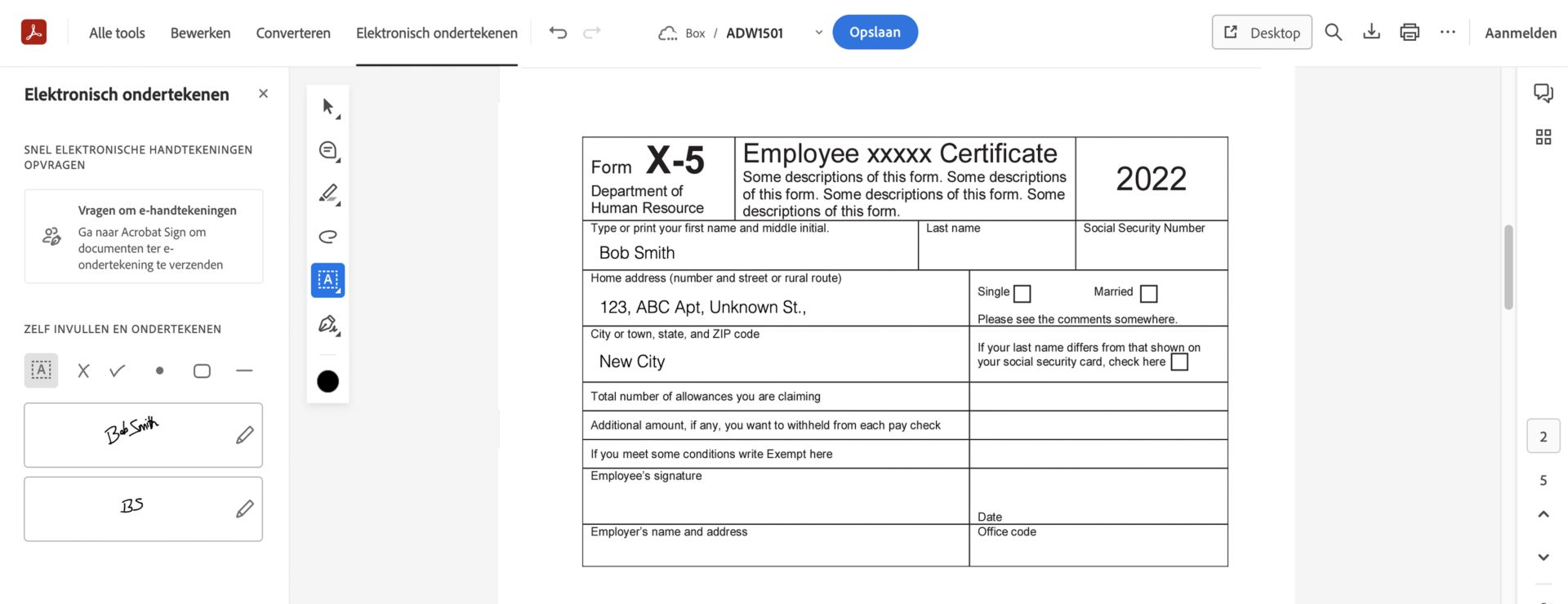
Task: Switch to Elektronisch ondertekenen tab
Action: 437,33
